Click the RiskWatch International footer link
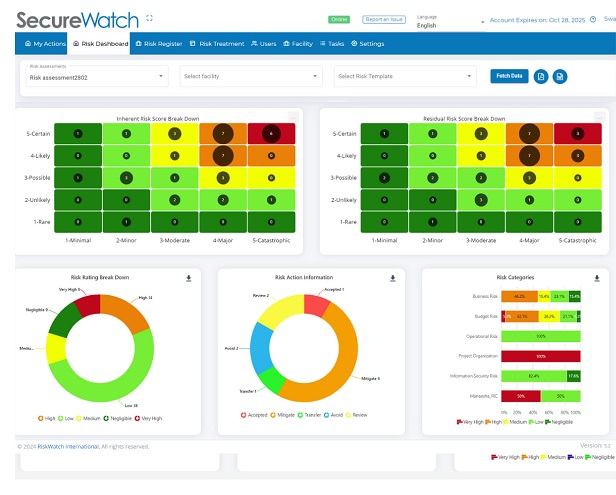The image size is (616, 495). point(67,446)
